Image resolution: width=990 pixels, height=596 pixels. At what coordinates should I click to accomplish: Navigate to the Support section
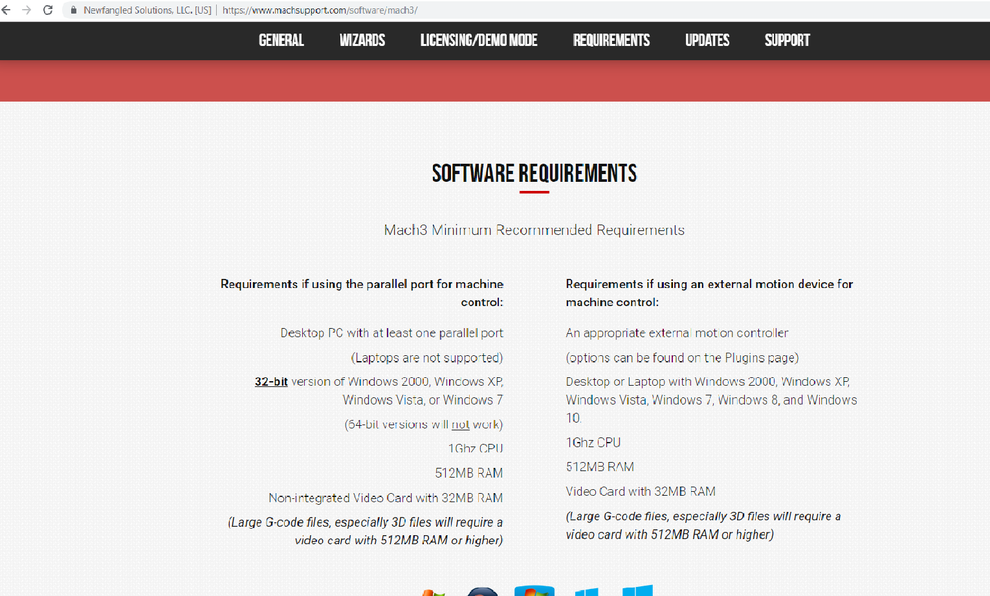click(x=787, y=41)
